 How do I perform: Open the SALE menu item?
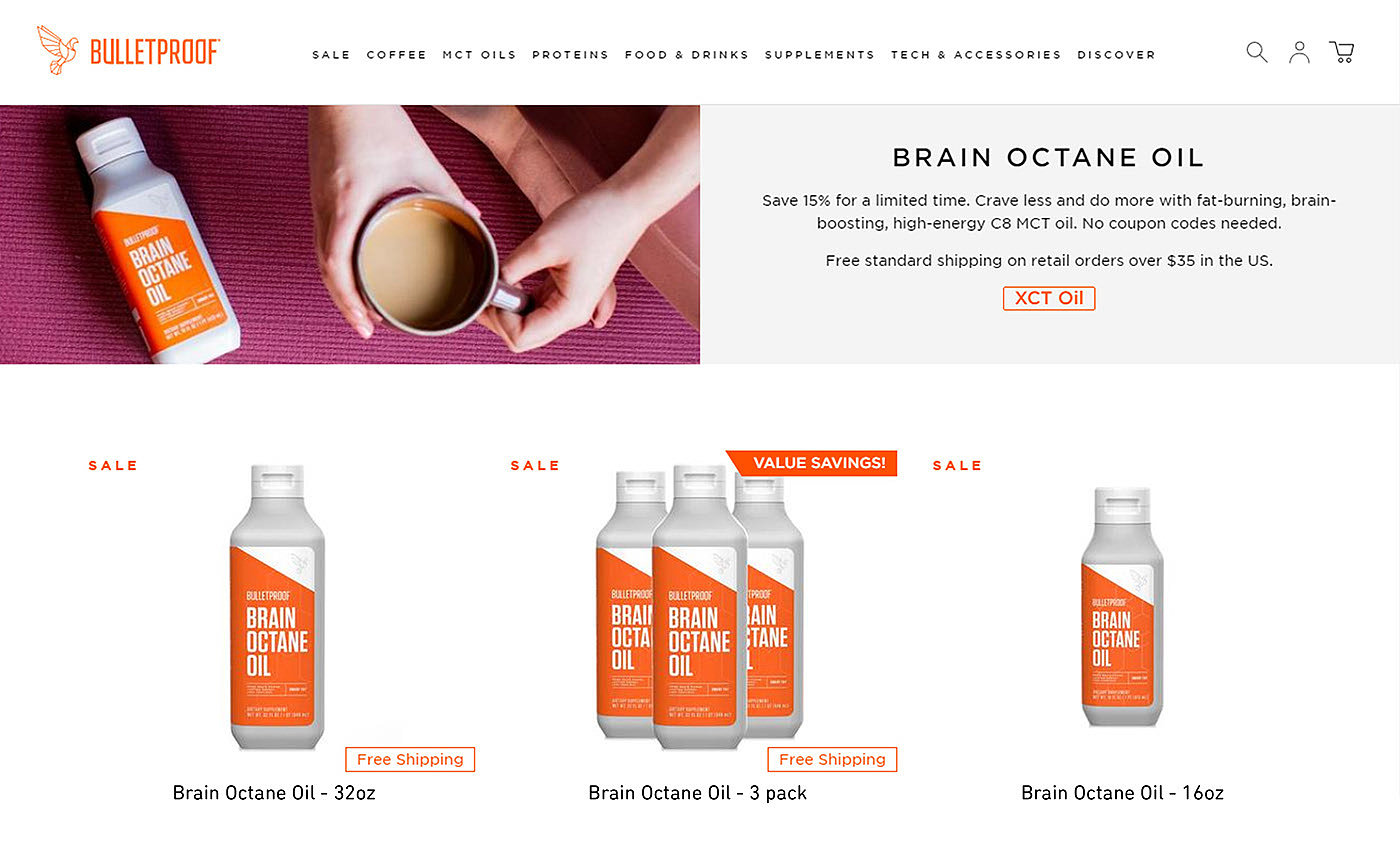(331, 55)
